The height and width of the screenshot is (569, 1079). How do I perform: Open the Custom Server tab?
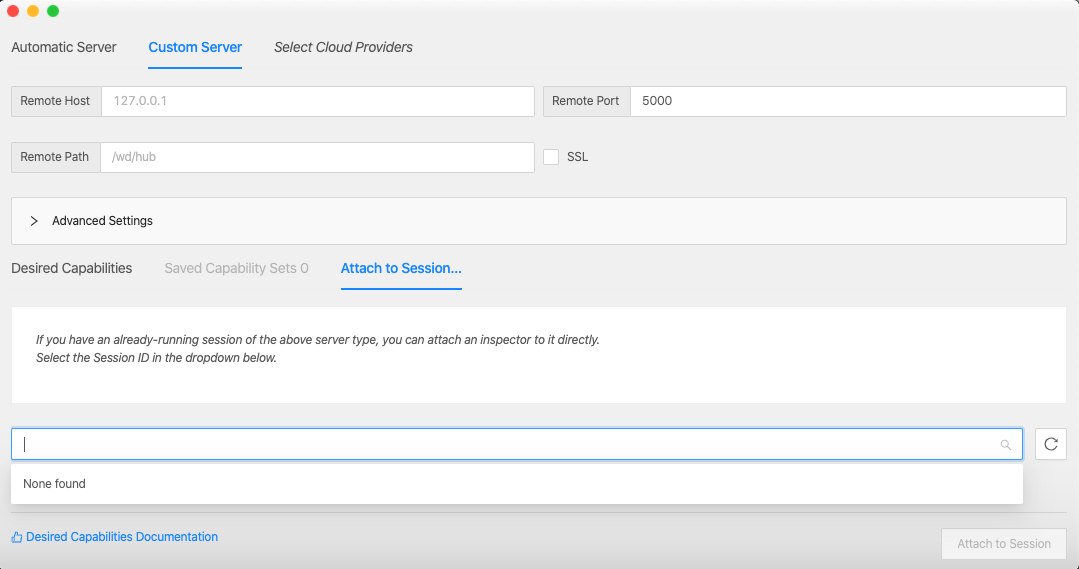(195, 47)
